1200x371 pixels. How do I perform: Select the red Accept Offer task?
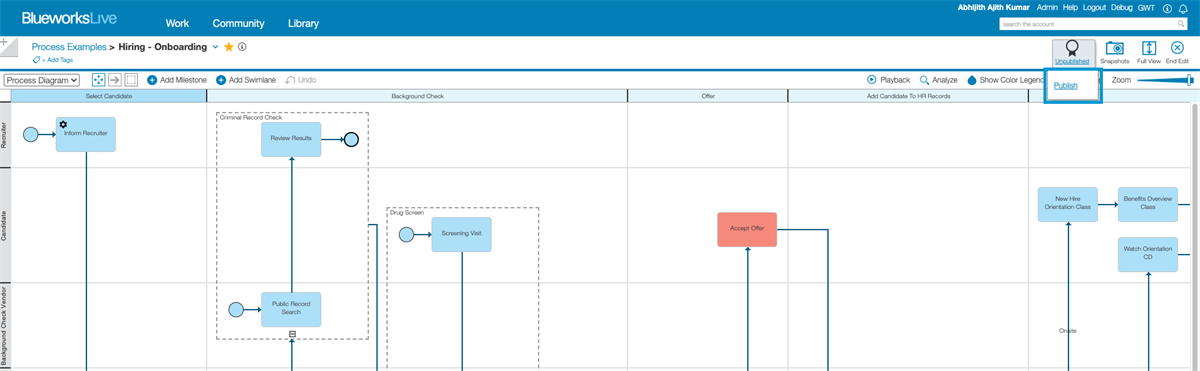click(747, 229)
